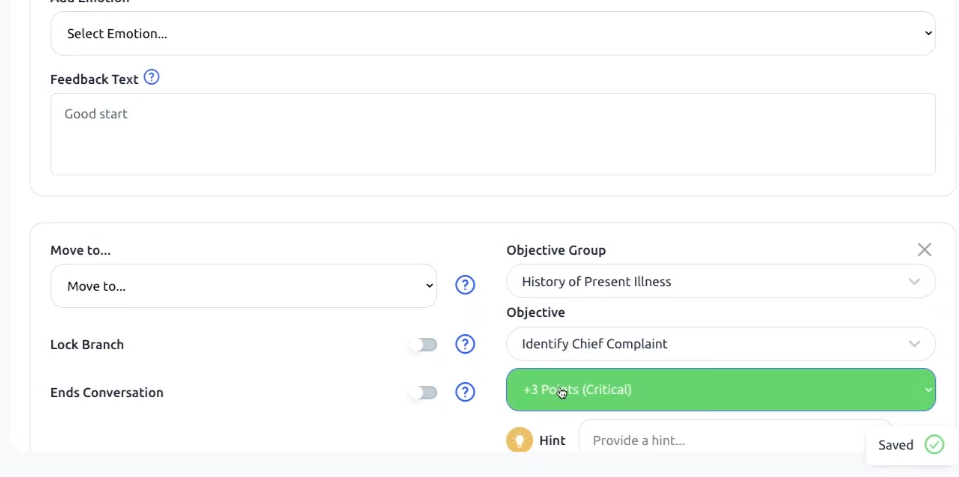959x477 pixels.
Task: Open the Select Emotion dropdown
Action: [x=492, y=34]
